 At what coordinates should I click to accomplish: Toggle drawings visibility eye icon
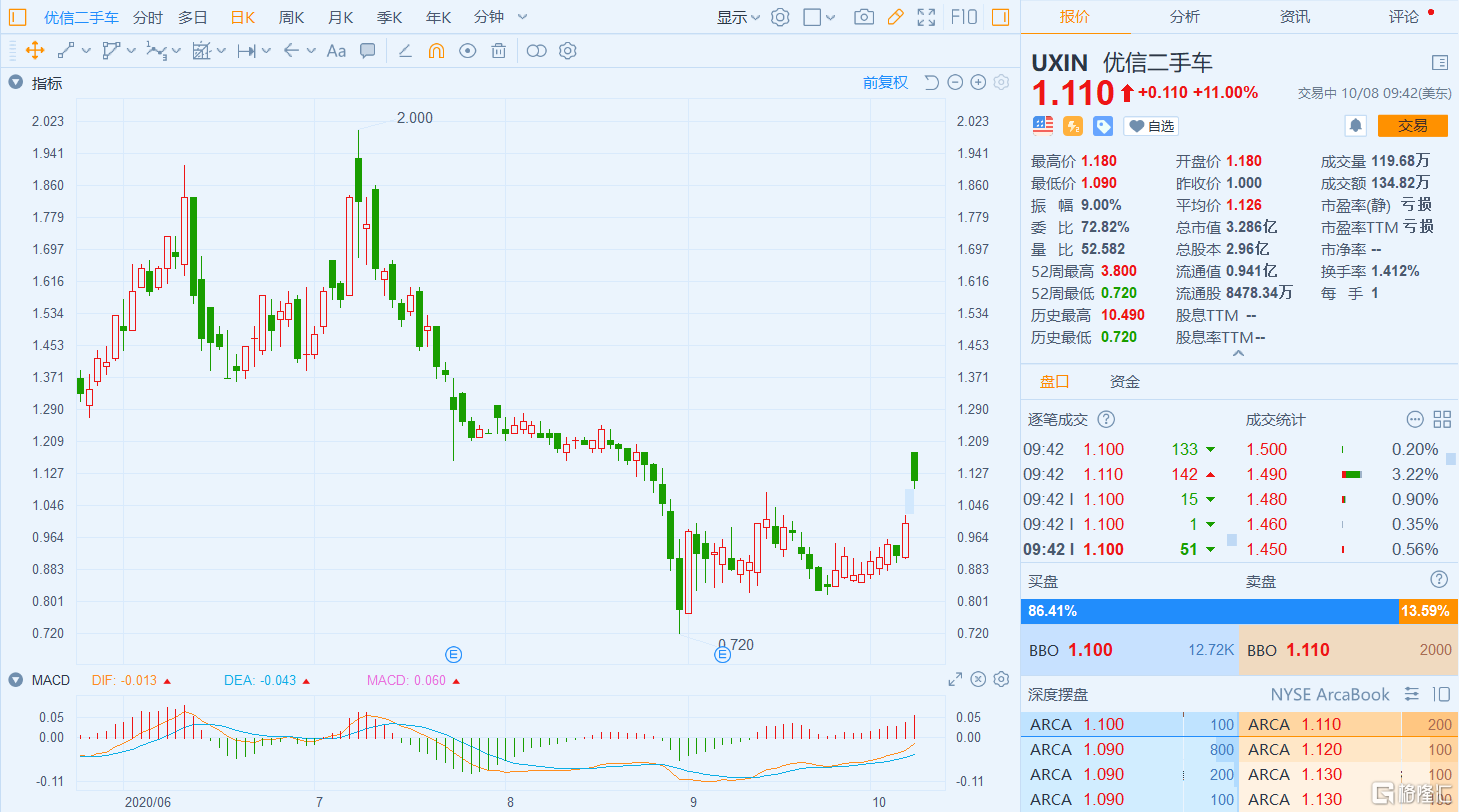point(467,50)
